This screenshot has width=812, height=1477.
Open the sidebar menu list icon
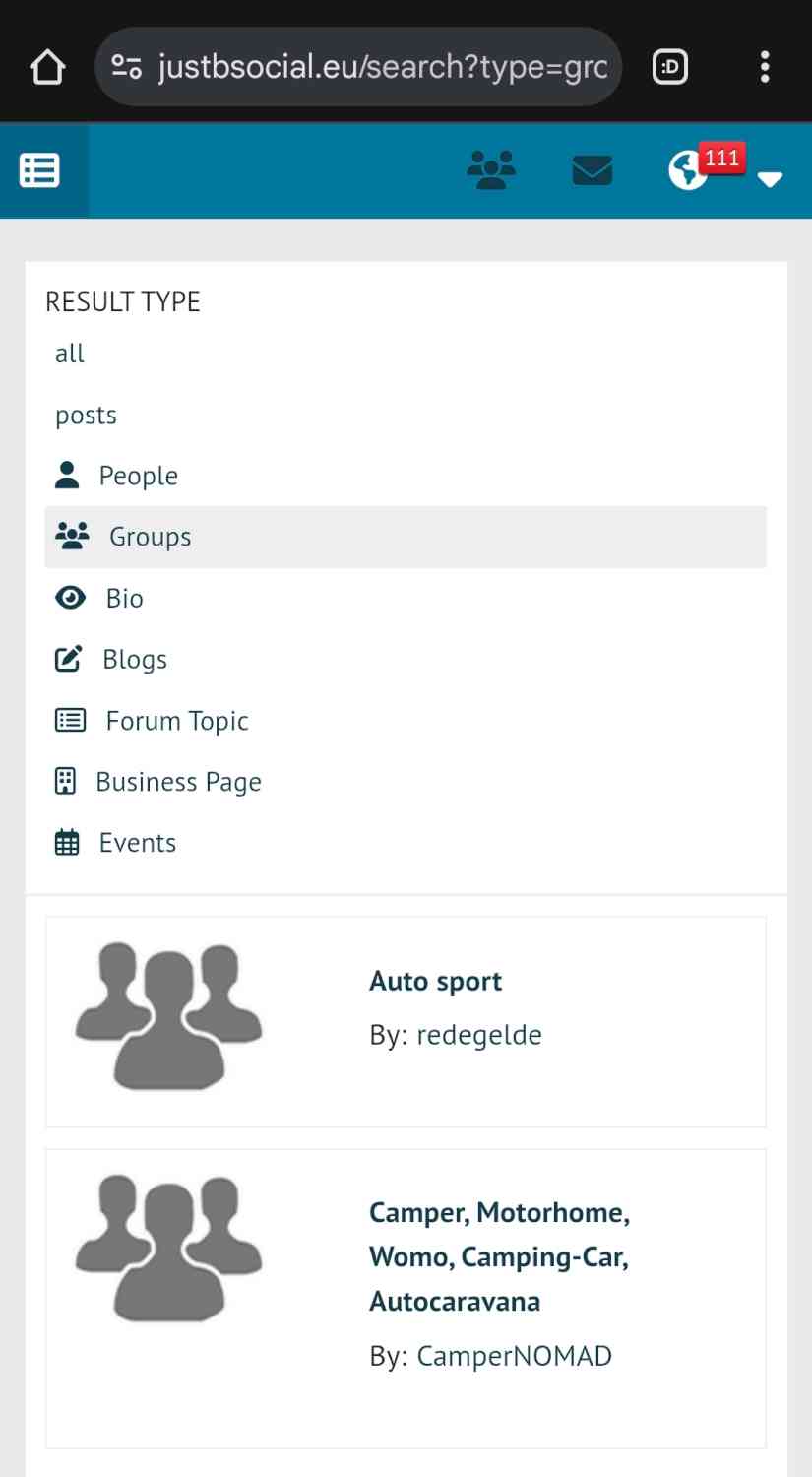point(40,170)
